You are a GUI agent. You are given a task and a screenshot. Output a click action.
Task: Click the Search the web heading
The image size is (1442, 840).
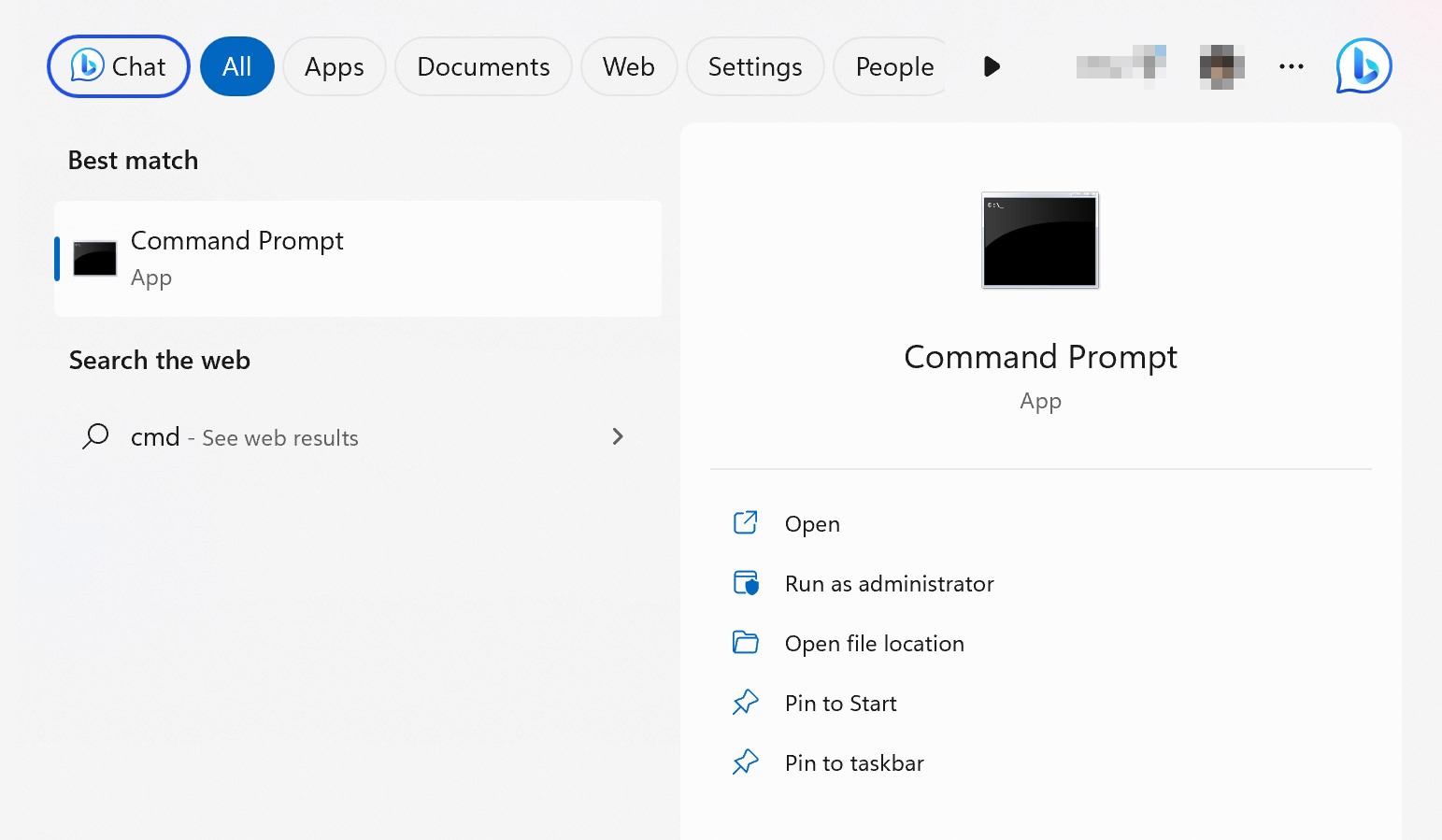(x=160, y=361)
